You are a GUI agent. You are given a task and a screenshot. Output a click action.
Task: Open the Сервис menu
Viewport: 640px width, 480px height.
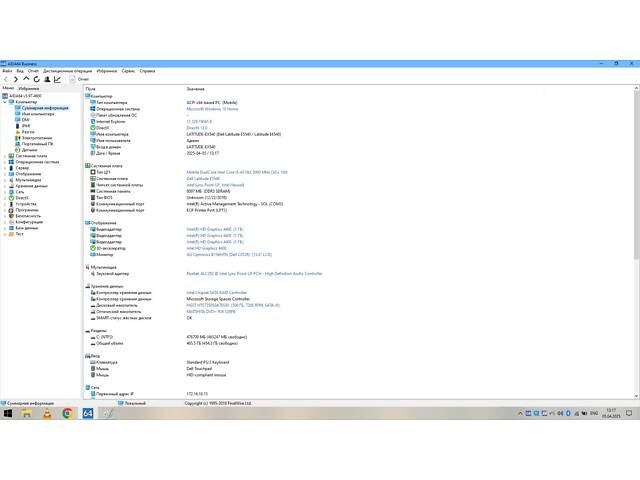(x=128, y=71)
